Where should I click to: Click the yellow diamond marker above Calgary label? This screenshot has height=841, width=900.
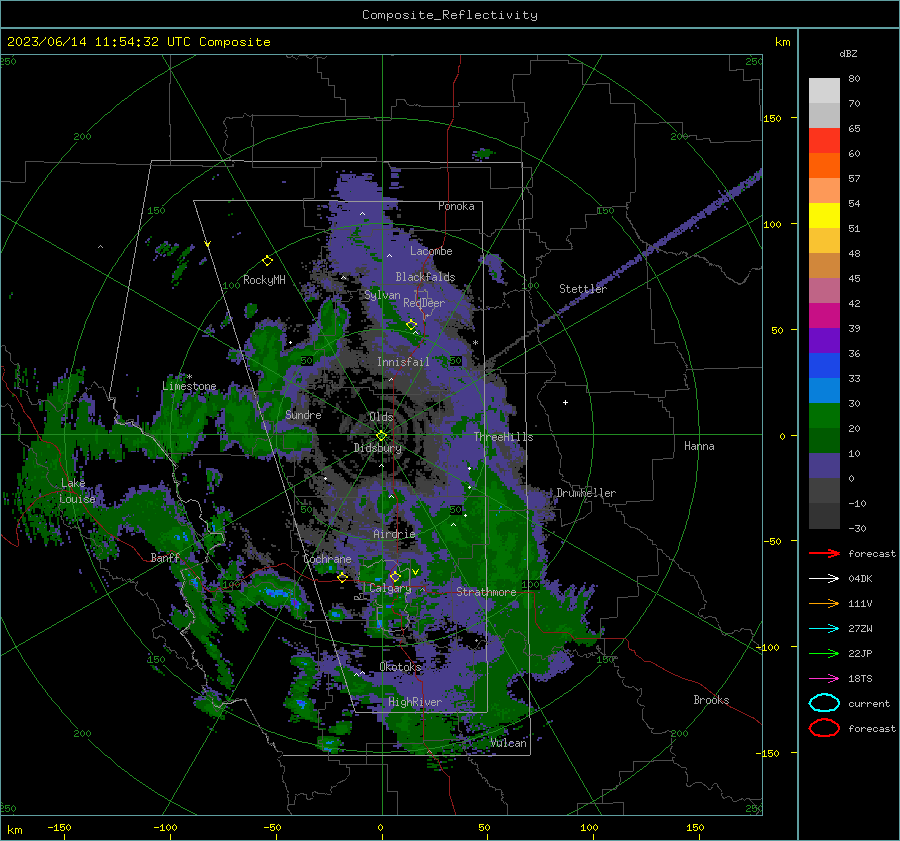coord(395,576)
